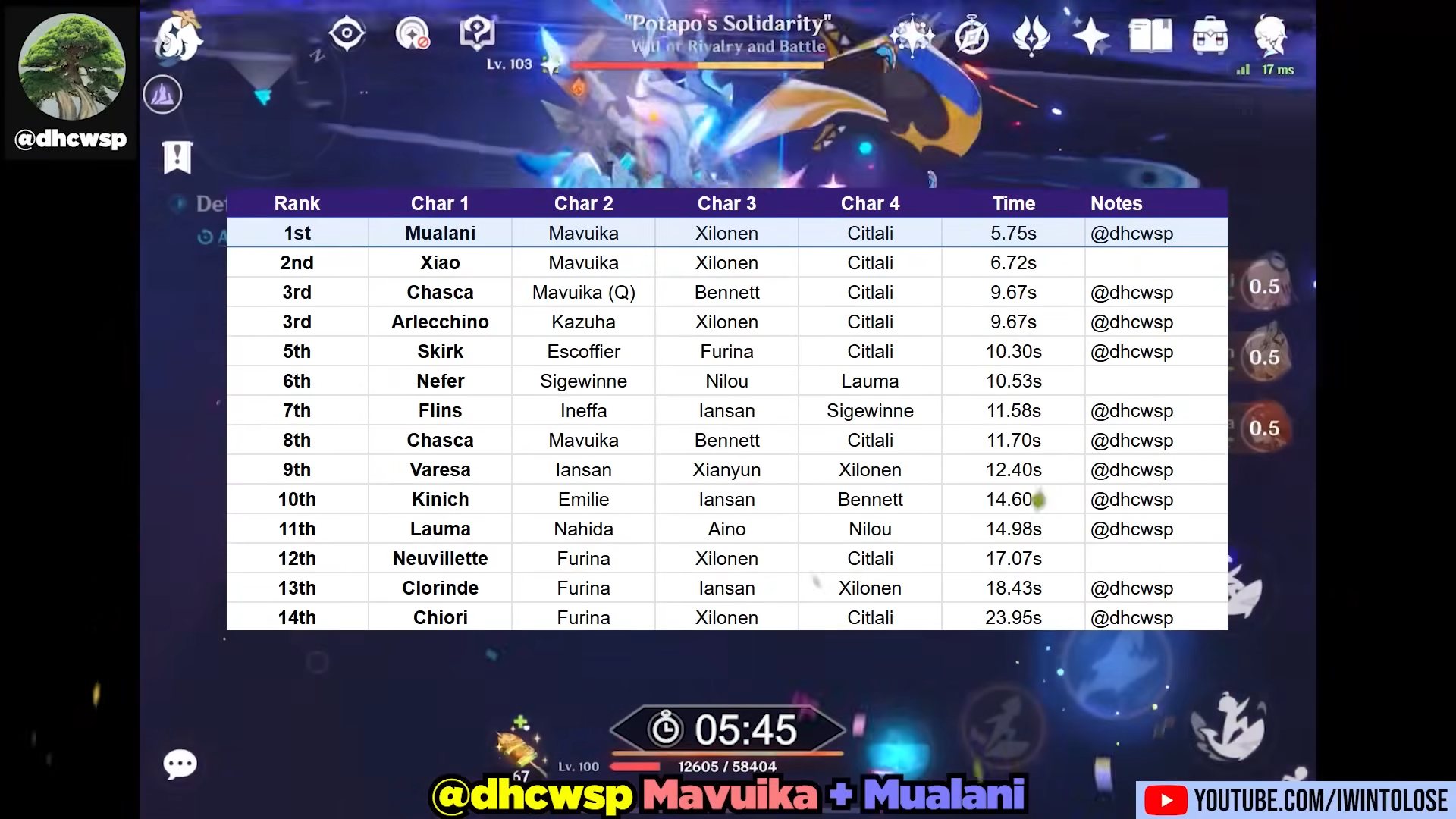Screen dimensions: 1456x819
Task: Click the Spiral Abyss circular icon
Action: pyautogui.click(x=162, y=95)
